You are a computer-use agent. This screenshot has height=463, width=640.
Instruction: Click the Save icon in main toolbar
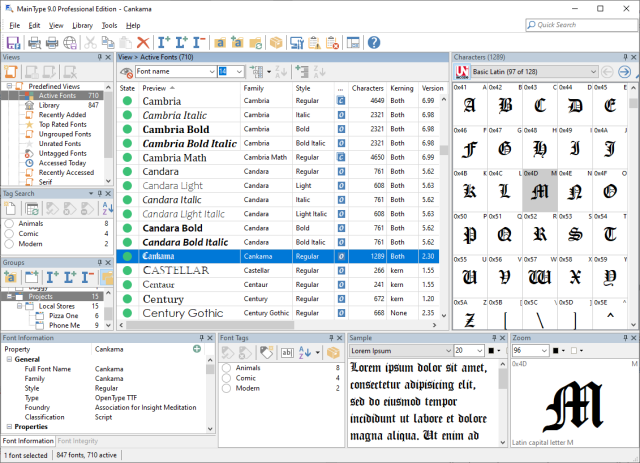[13, 42]
